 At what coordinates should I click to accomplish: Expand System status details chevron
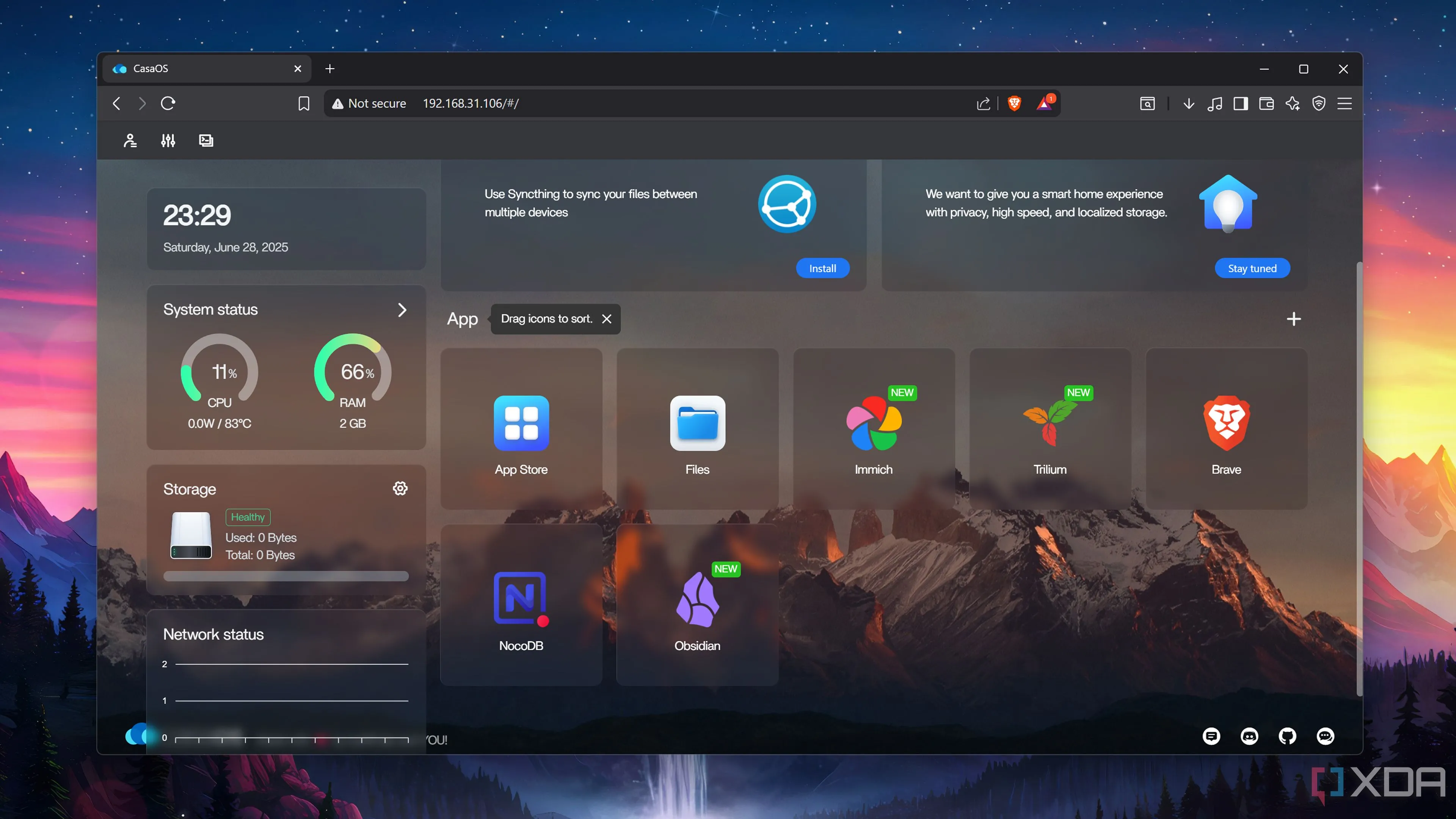pos(402,310)
